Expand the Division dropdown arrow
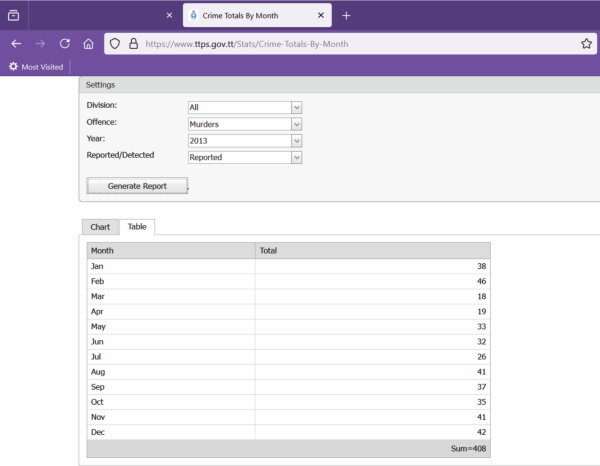Image resolution: width=600 pixels, height=466 pixels. point(297,108)
